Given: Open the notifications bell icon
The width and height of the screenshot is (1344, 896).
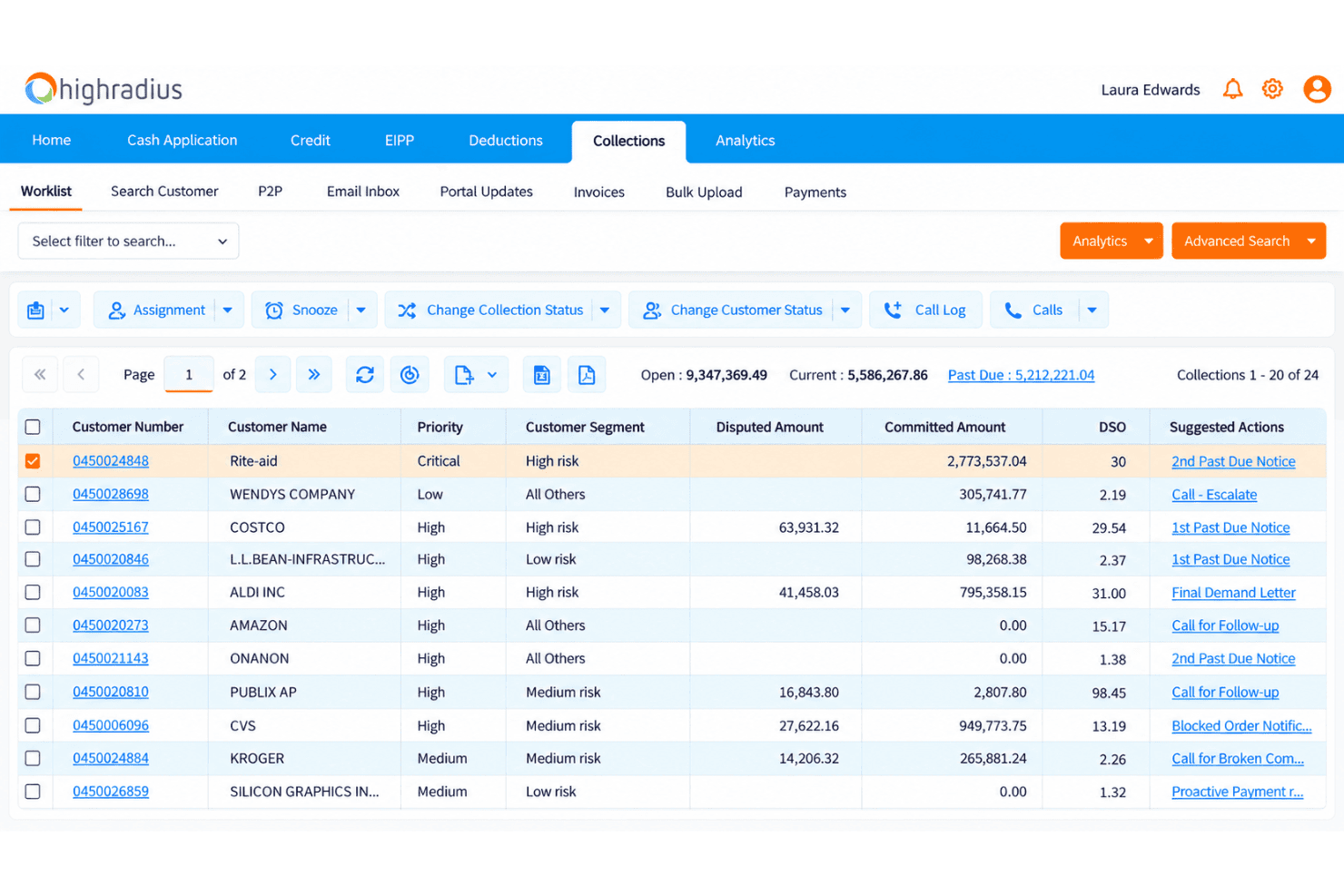Looking at the screenshot, I should (1232, 89).
